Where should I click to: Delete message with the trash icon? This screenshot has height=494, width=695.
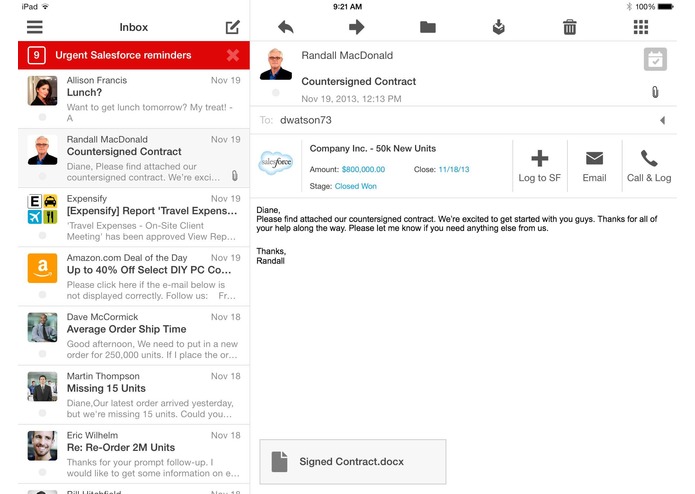click(x=570, y=27)
